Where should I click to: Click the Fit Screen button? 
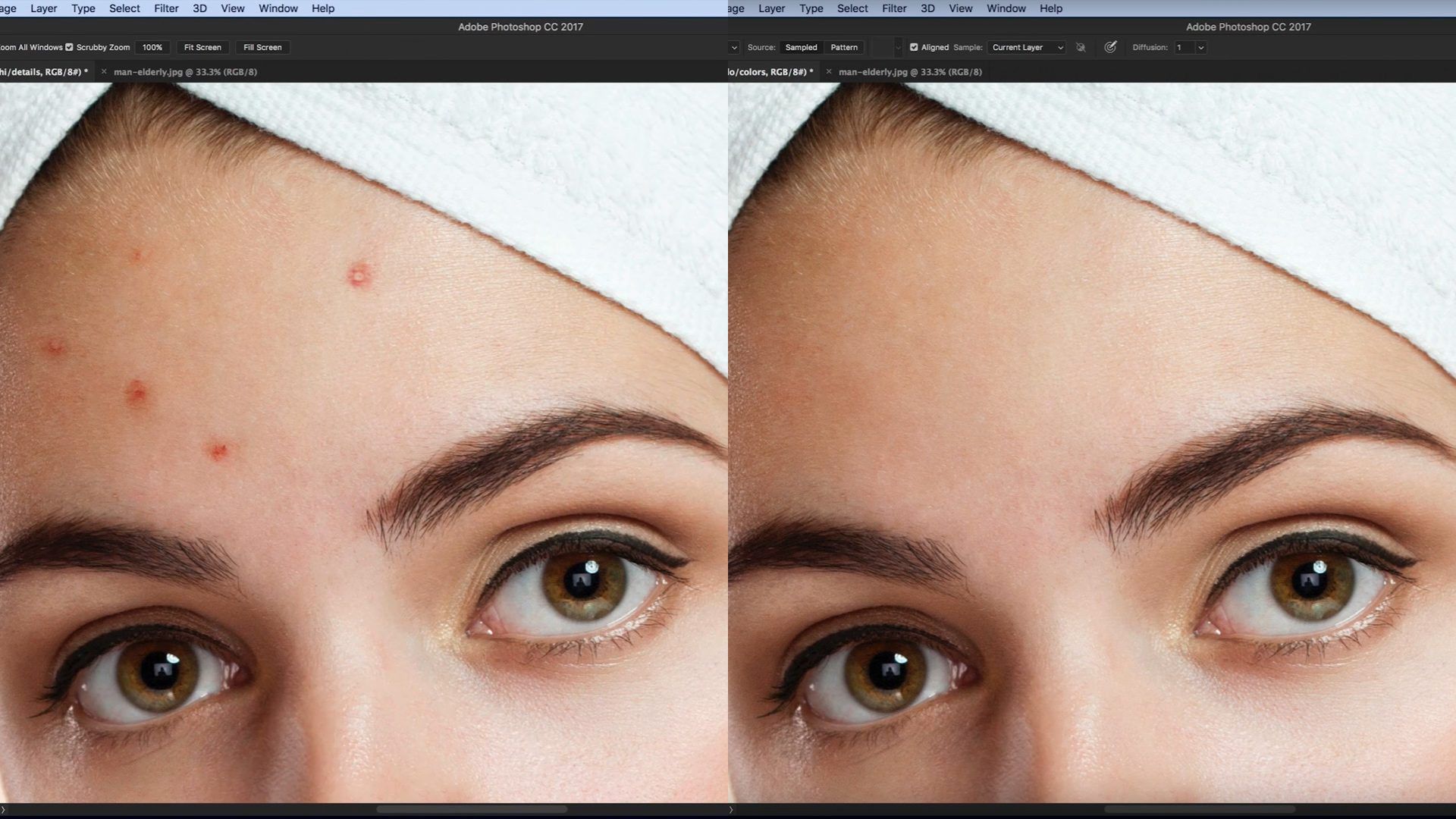tap(202, 47)
